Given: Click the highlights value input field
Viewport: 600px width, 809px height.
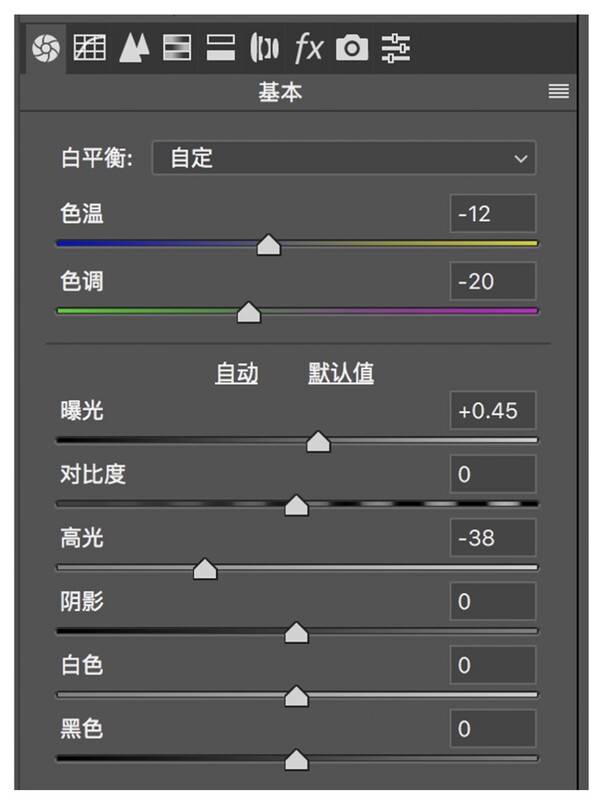Looking at the screenshot, I should 493,538.
